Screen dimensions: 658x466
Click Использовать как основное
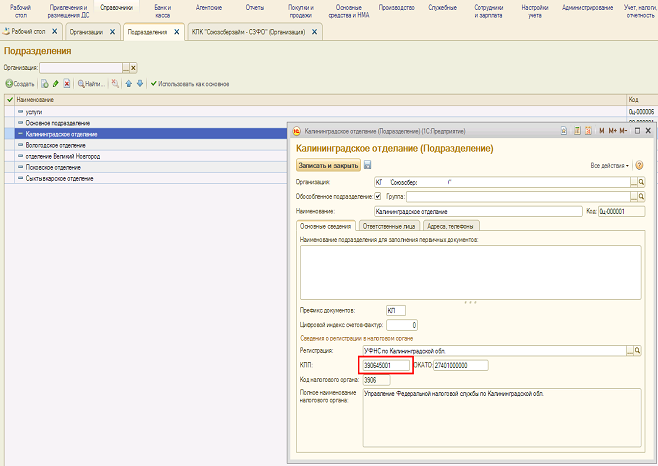click(189, 83)
